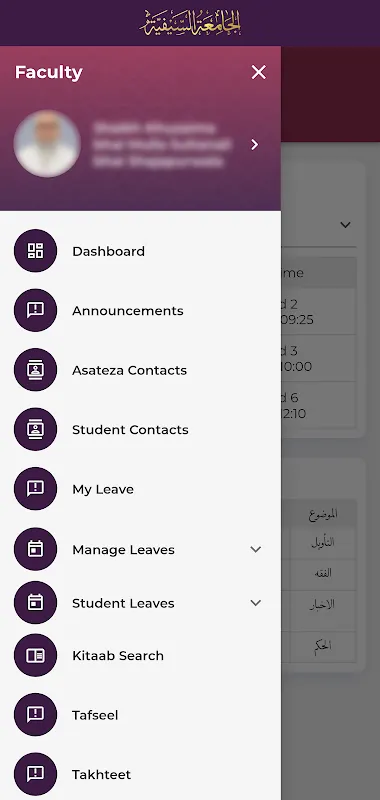Tap the Takhteet icon
Image resolution: width=380 pixels, height=800 pixels.
coord(36,774)
